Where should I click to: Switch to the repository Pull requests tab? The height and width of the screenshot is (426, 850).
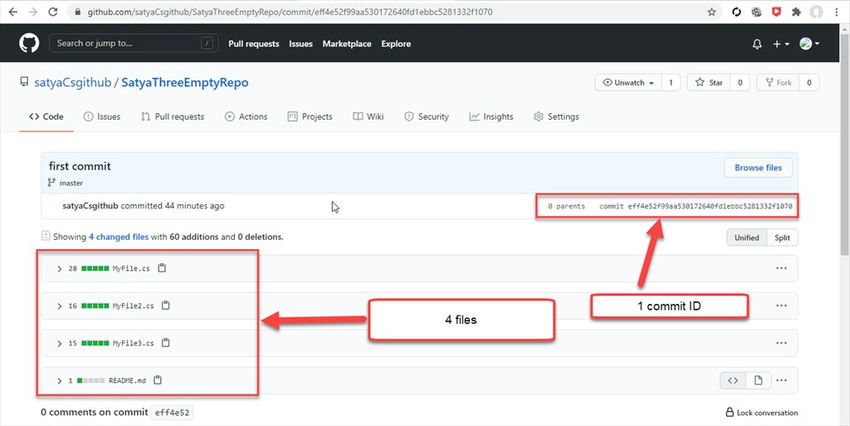tap(172, 117)
